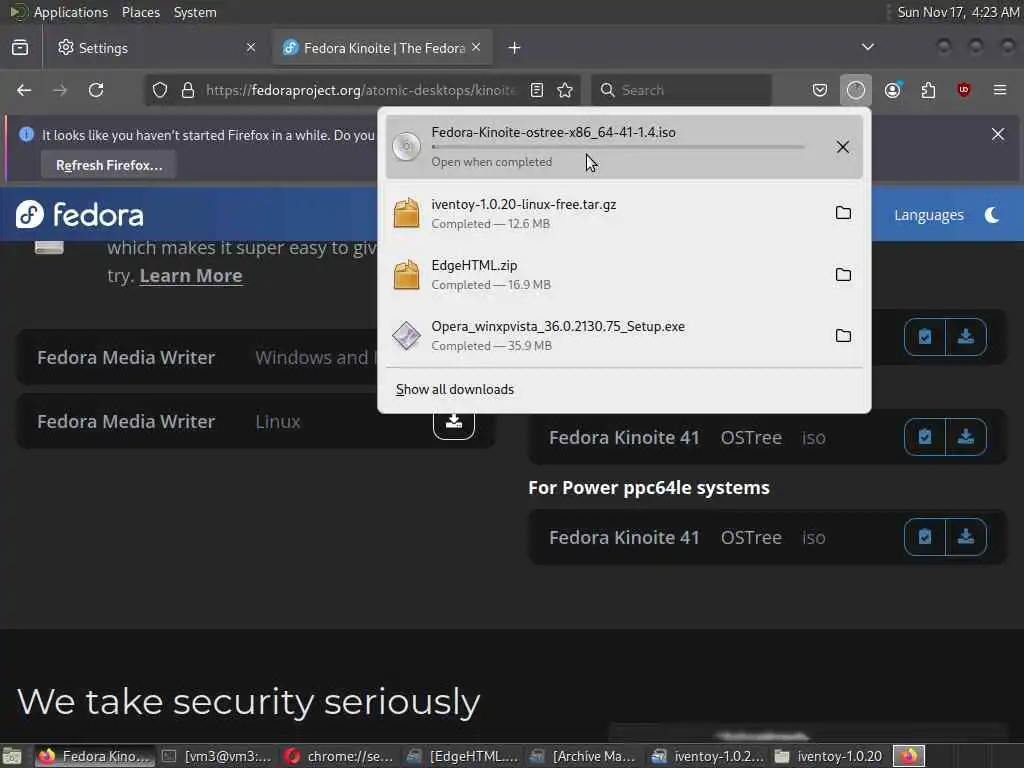Viewport: 1024px width, 768px height.
Task: Verify ppc64le Fedora Kinoite 41 iso
Action: tap(925, 537)
